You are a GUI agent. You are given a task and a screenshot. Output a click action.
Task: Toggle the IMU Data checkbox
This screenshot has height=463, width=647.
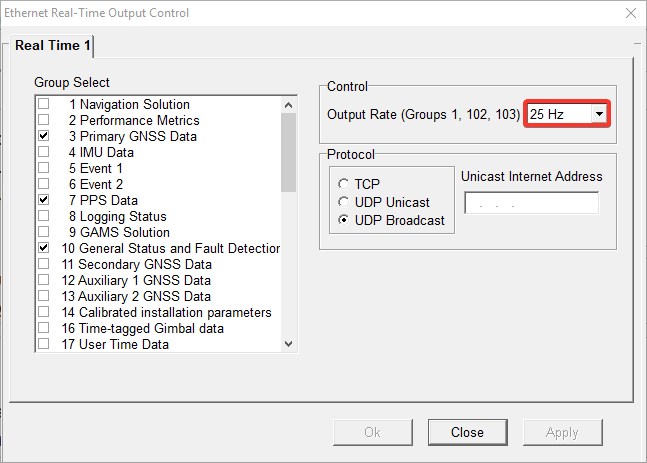point(44,152)
